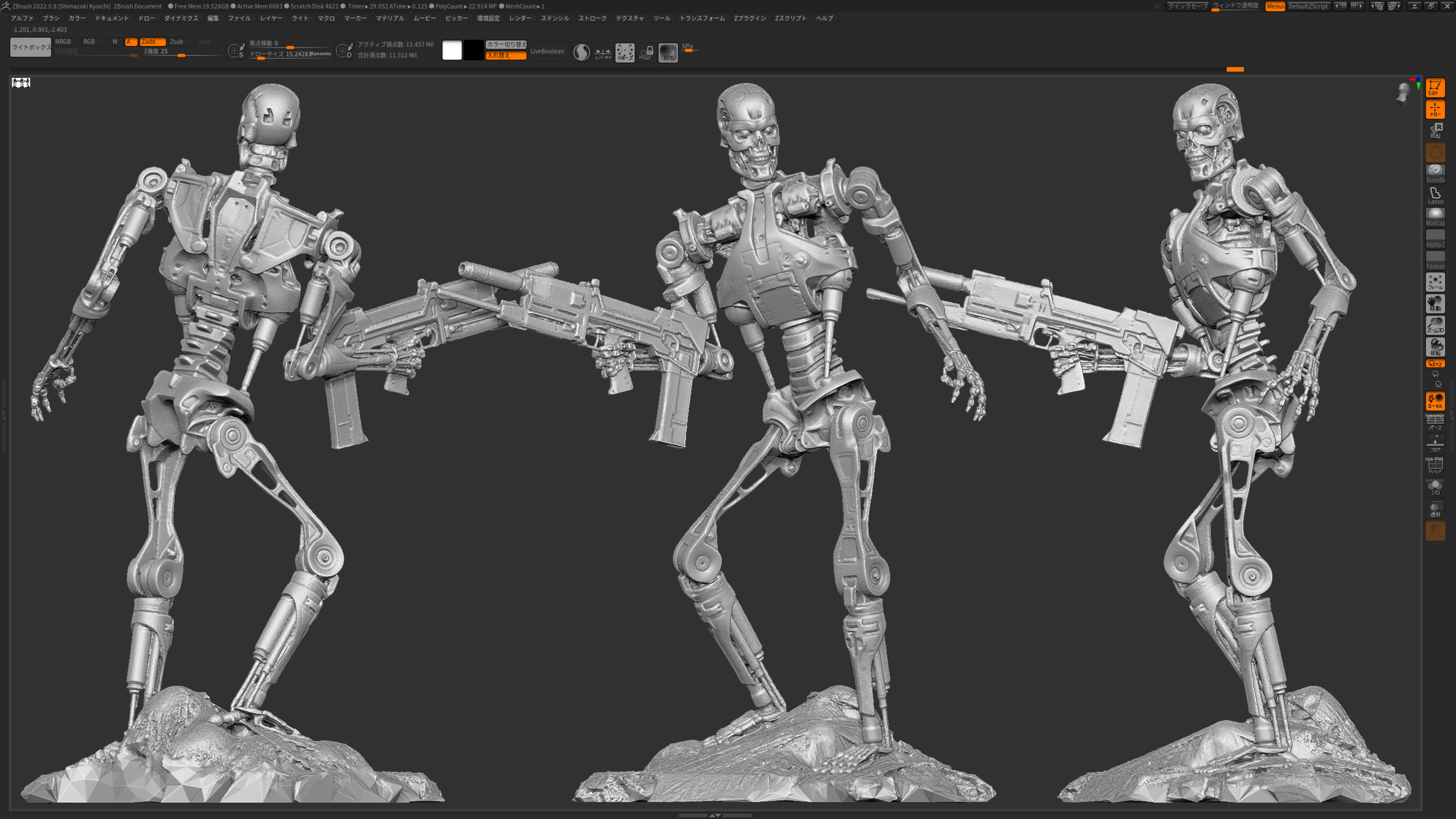Toggle the XYZ rotation mode

[1434, 364]
